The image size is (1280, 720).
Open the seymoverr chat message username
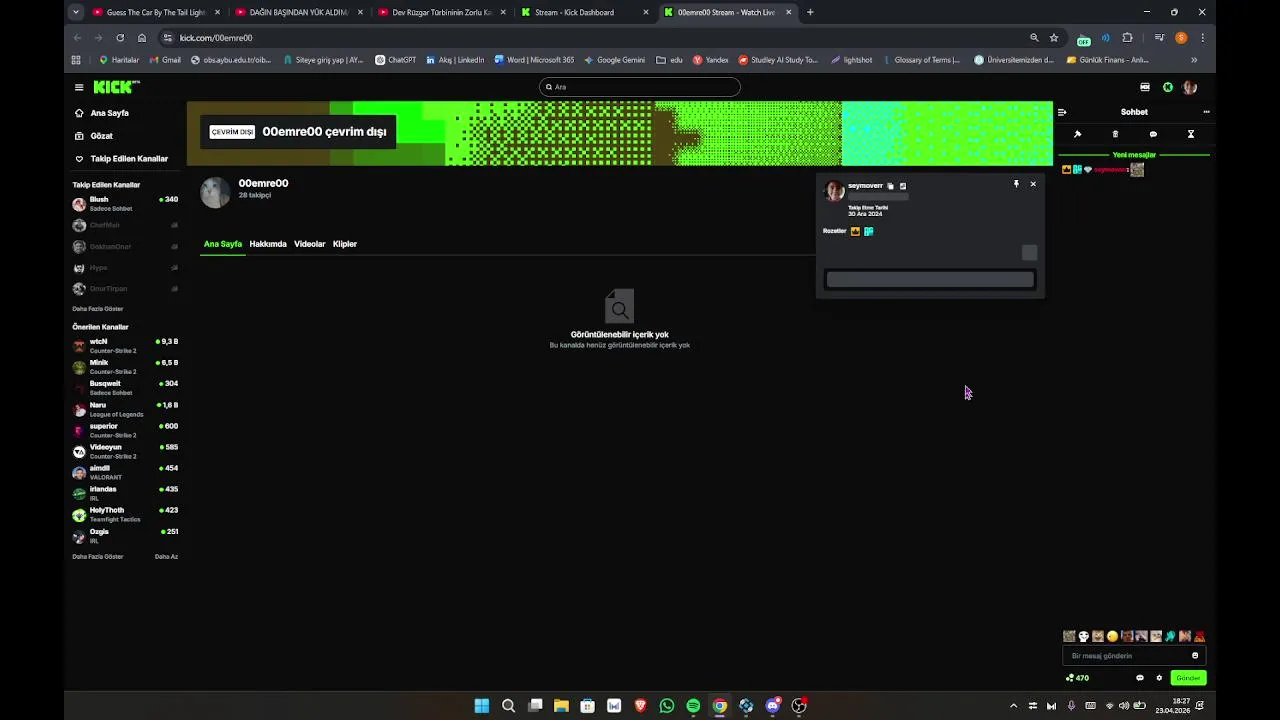pyautogui.click(x=1110, y=170)
